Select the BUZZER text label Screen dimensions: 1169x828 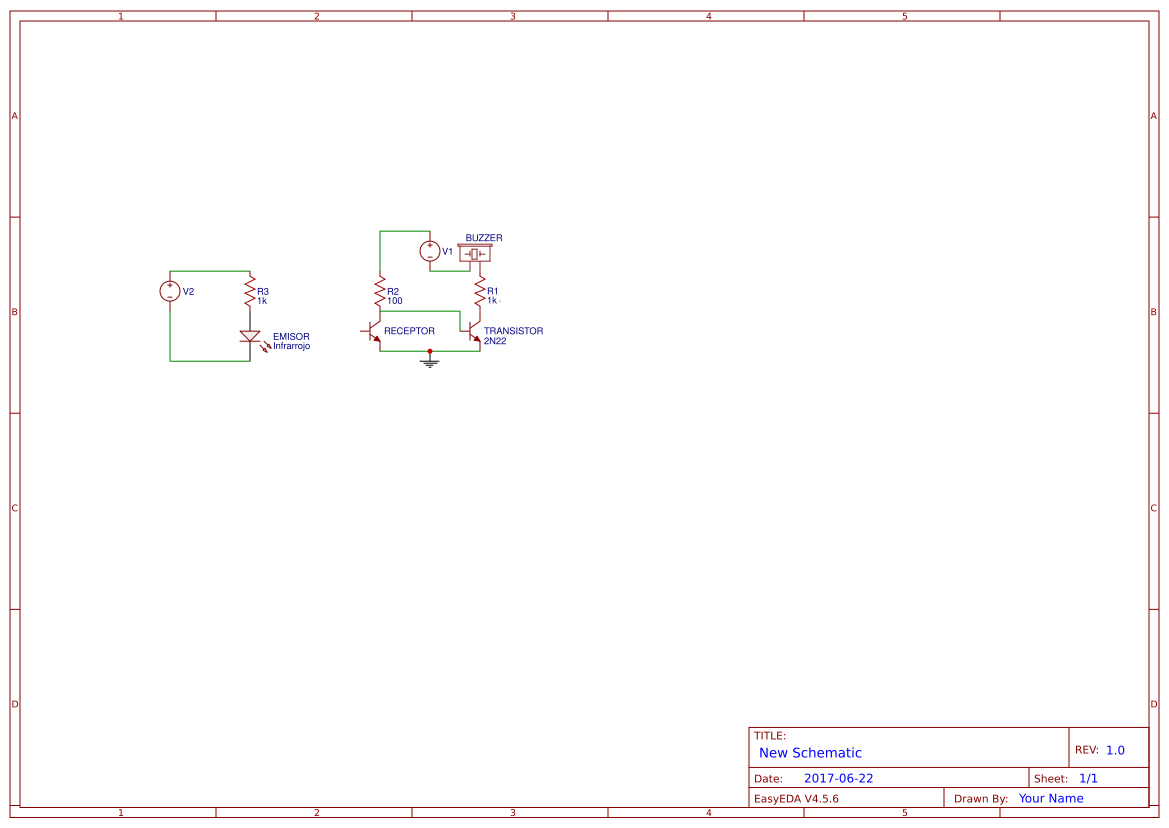click(x=484, y=237)
